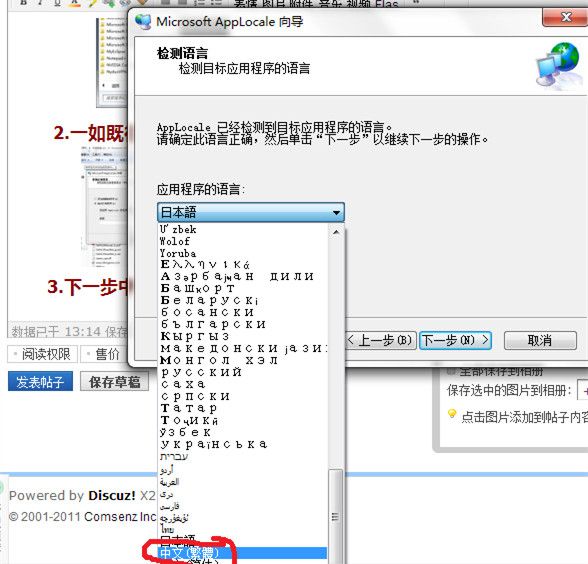This screenshot has height=564, width=588.
Task: Click 保存草稿 to save the draft
Action: [114, 381]
